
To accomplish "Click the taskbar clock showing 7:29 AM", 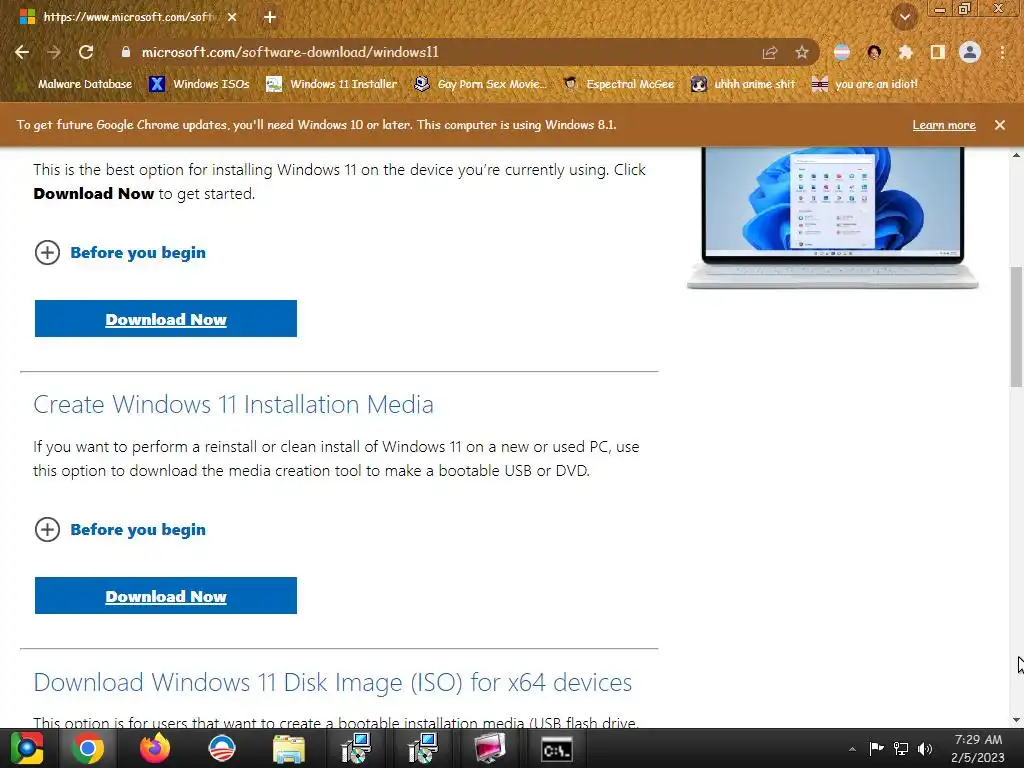I will coord(978,749).
